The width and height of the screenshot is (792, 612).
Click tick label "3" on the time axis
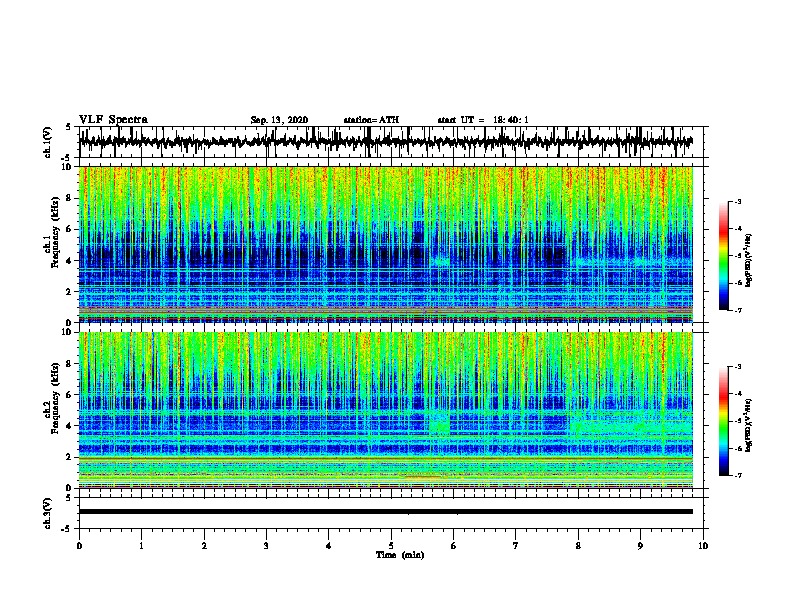tap(266, 545)
